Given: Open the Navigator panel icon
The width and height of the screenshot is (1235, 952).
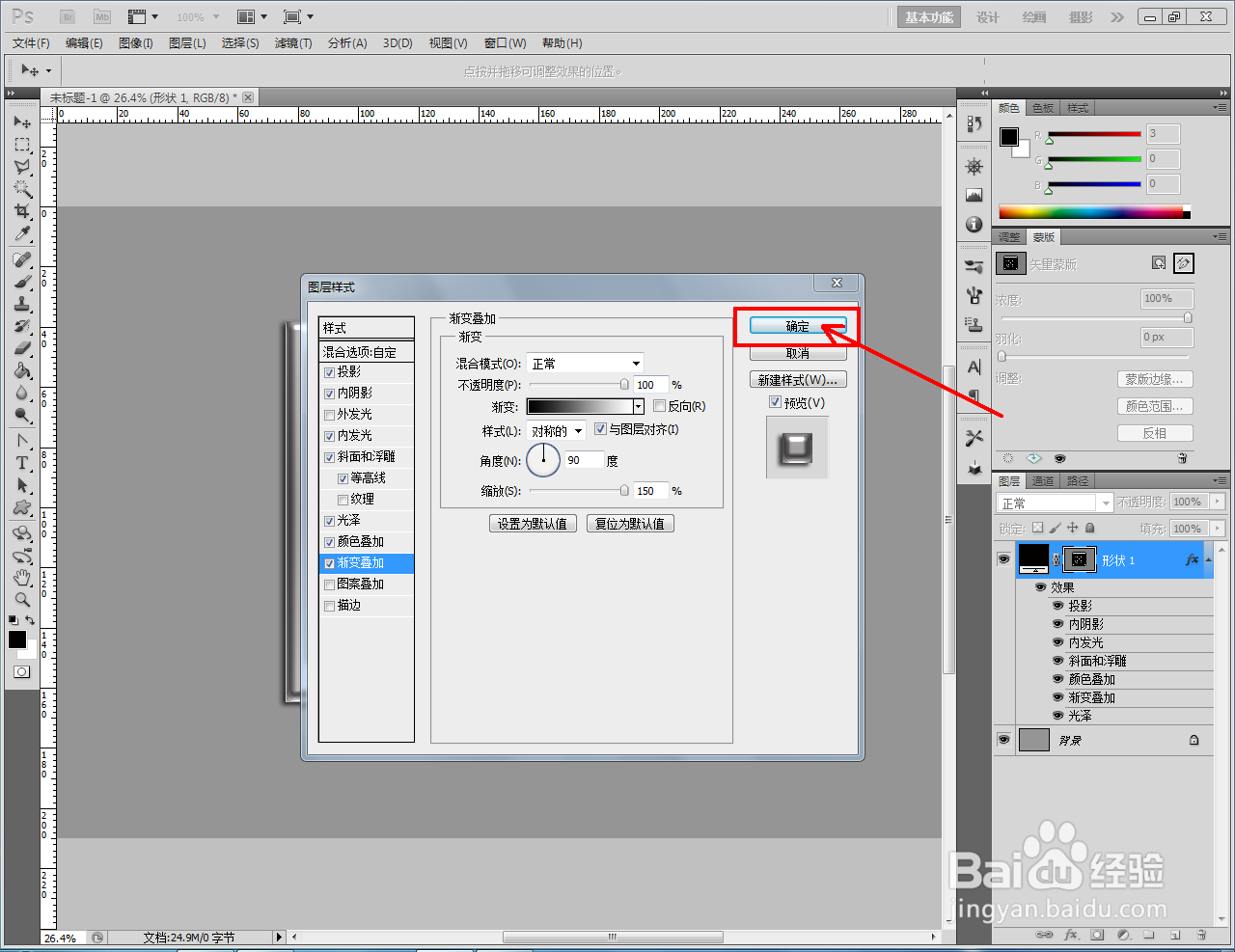Looking at the screenshot, I should click(974, 167).
